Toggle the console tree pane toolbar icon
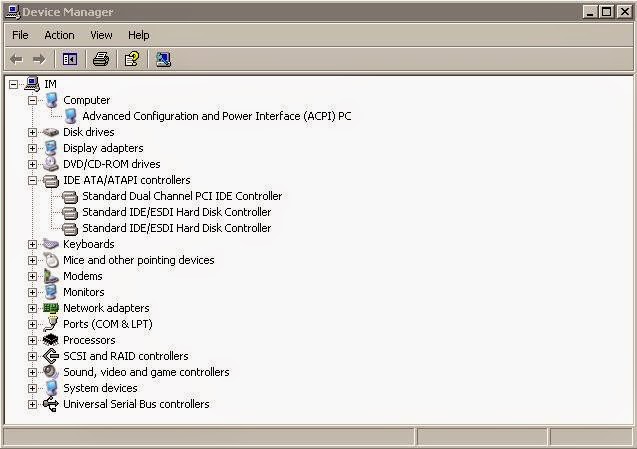 69,59
